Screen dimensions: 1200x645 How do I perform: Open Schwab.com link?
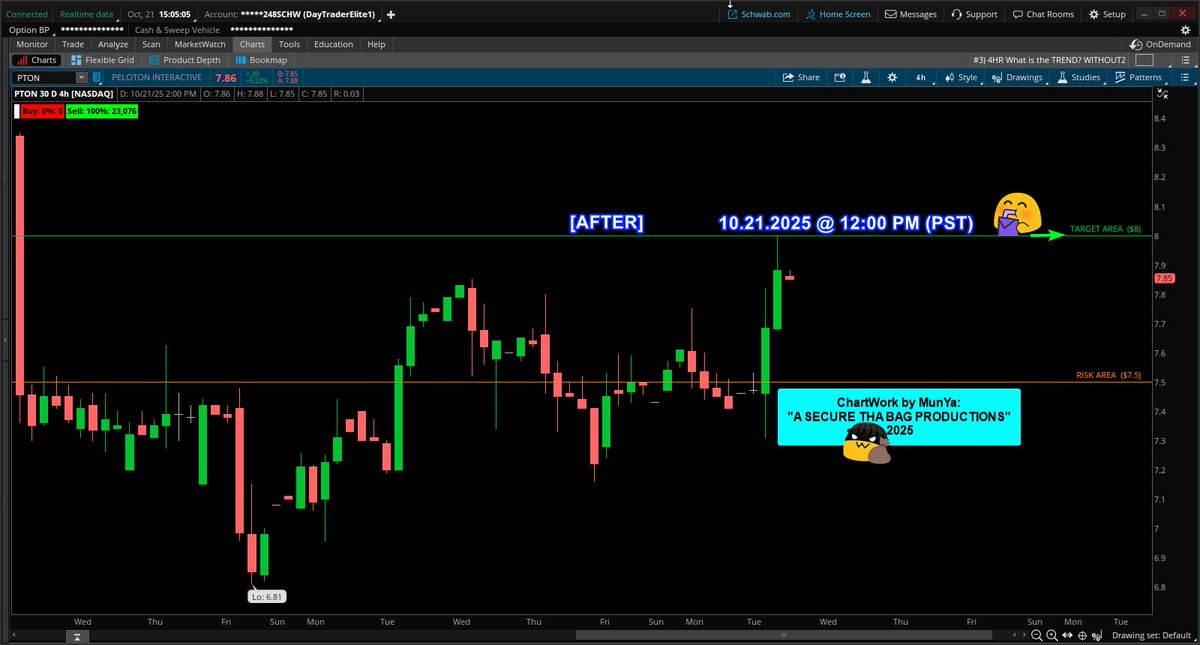[x=759, y=14]
